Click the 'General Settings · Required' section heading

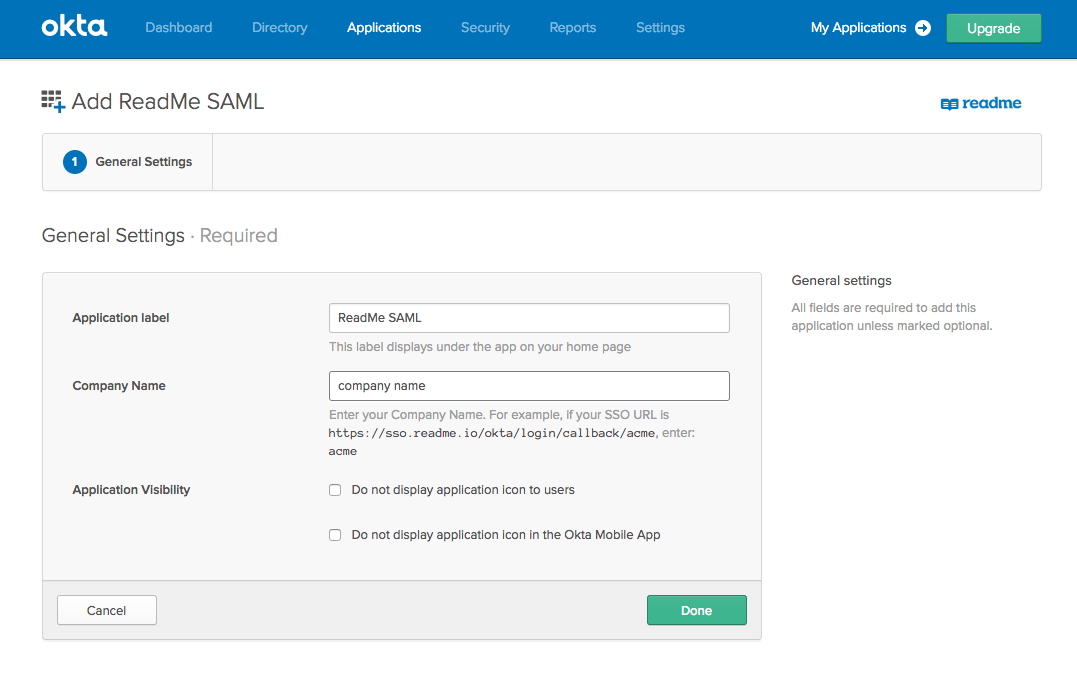click(159, 236)
